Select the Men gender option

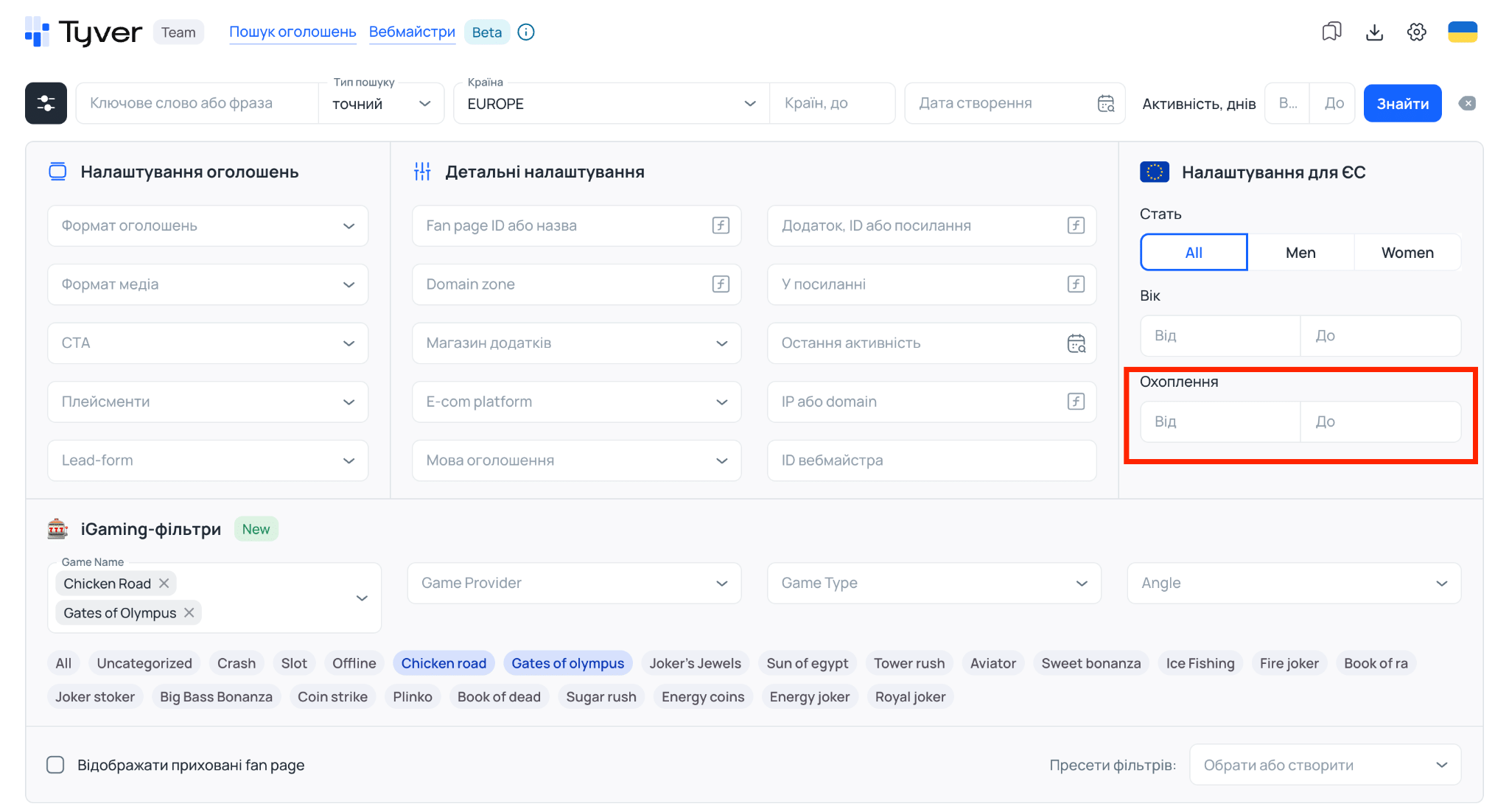tap(1300, 253)
